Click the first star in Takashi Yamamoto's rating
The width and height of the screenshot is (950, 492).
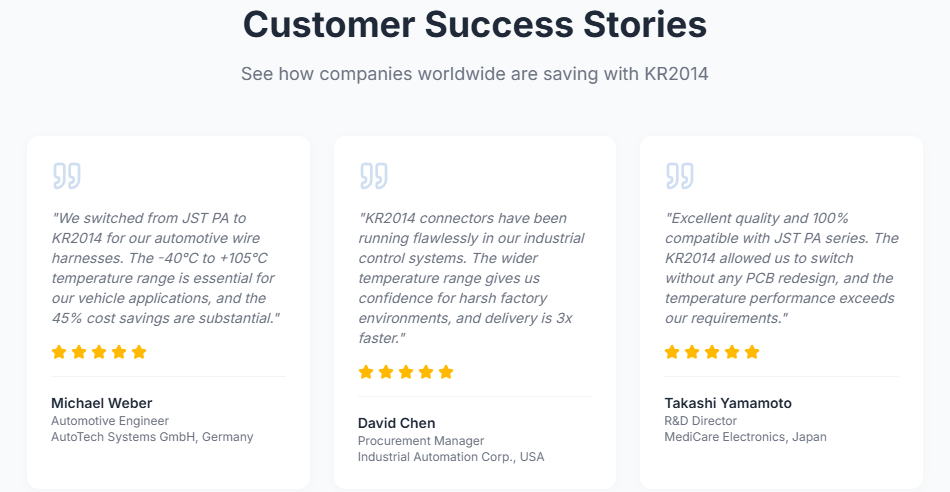(x=672, y=352)
